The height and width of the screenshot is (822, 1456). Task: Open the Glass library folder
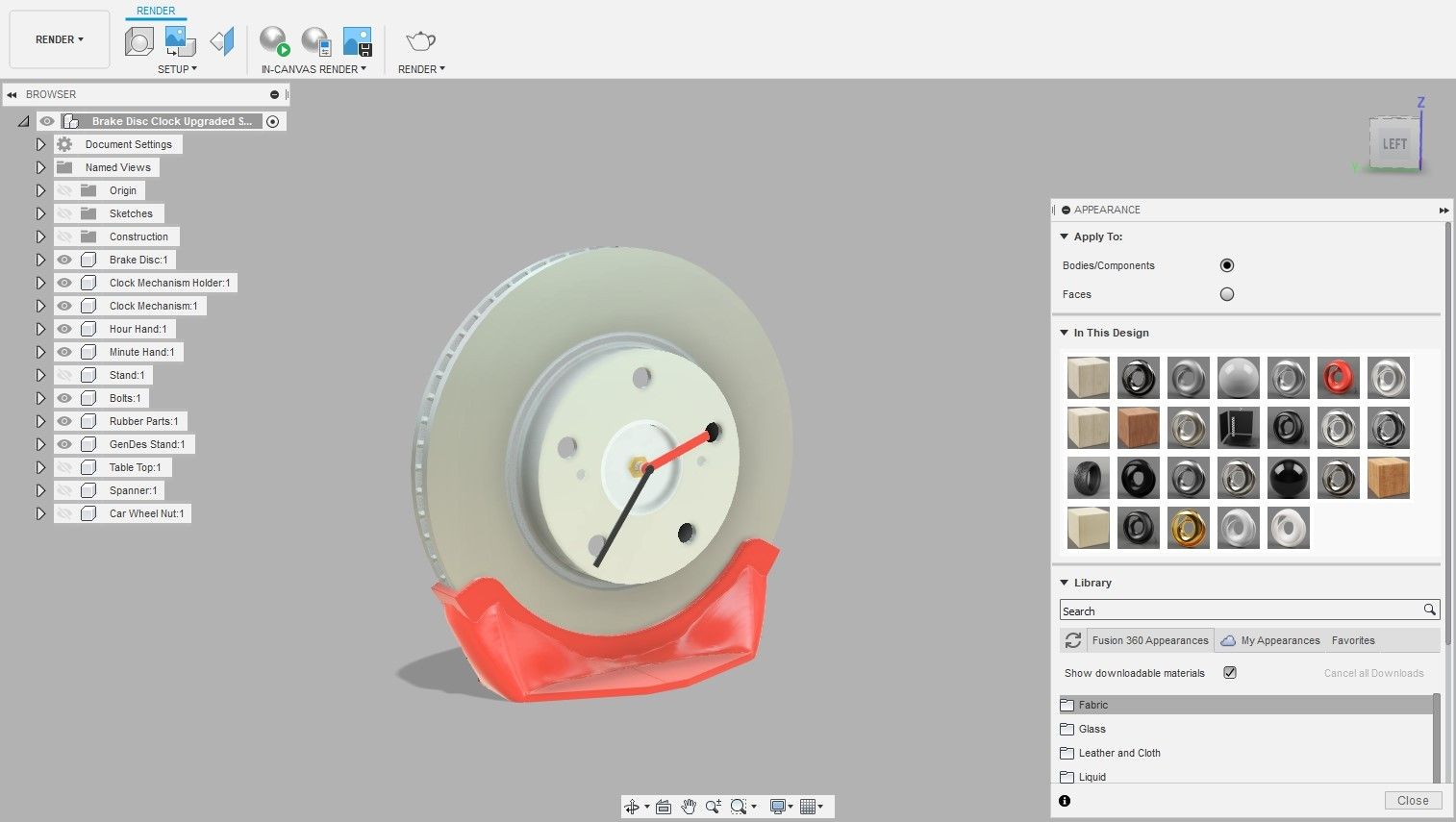(1092, 729)
